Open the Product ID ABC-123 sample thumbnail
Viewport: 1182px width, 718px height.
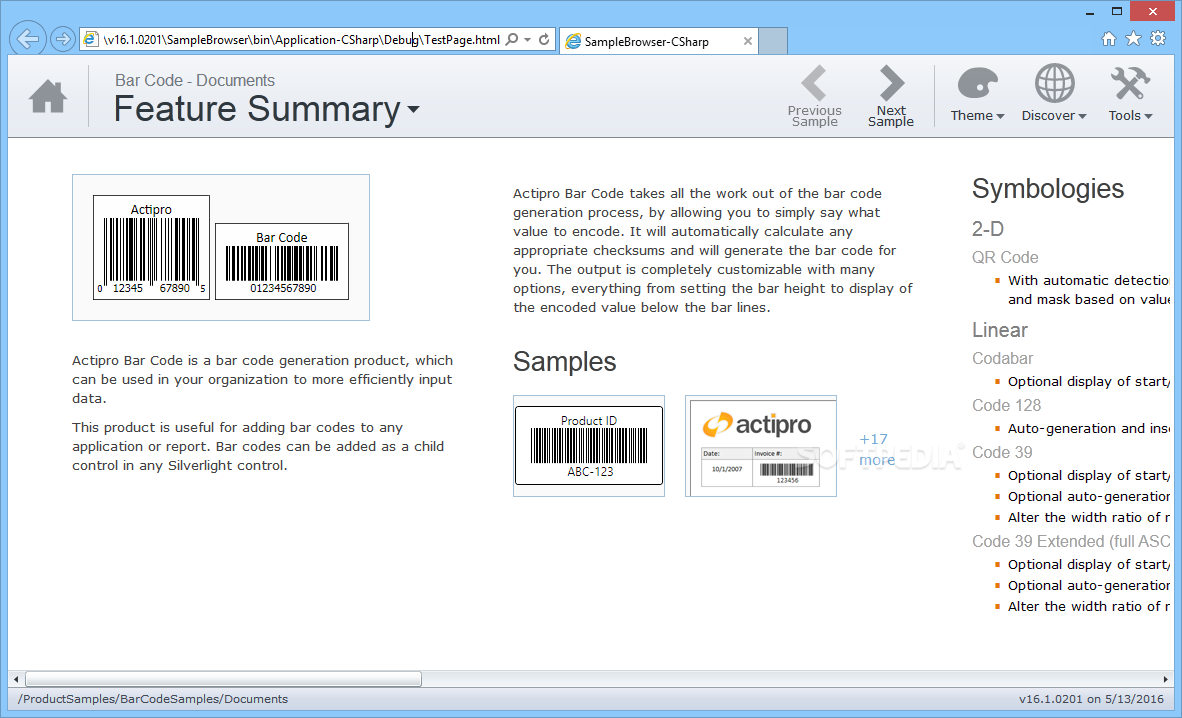589,446
